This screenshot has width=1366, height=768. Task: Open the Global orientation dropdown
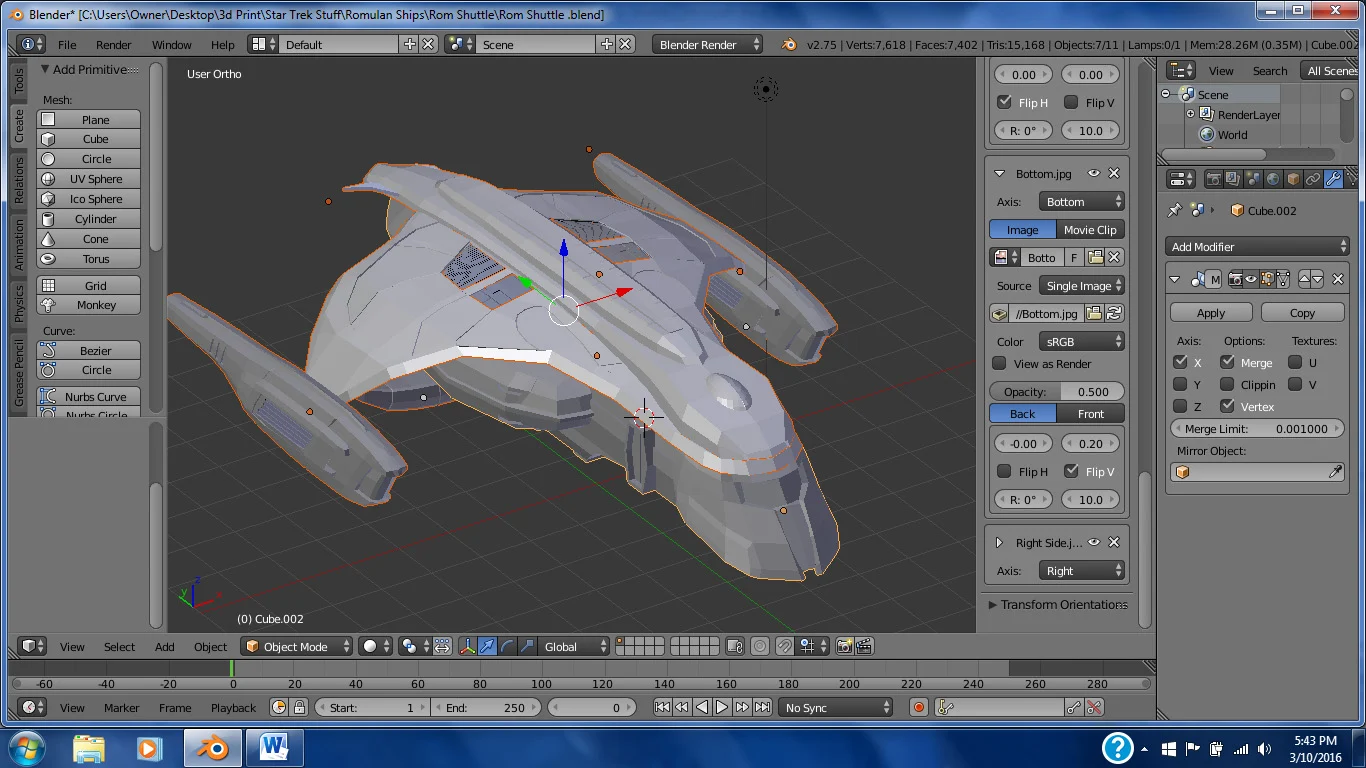tap(575, 647)
